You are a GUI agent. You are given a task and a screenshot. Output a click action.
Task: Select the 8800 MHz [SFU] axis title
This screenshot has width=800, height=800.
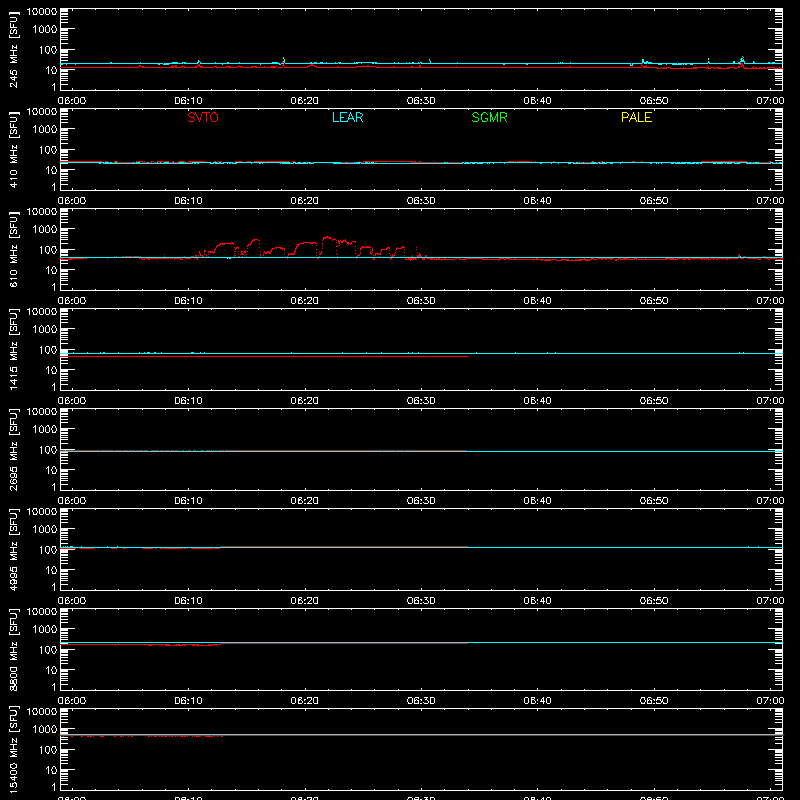click(14, 649)
